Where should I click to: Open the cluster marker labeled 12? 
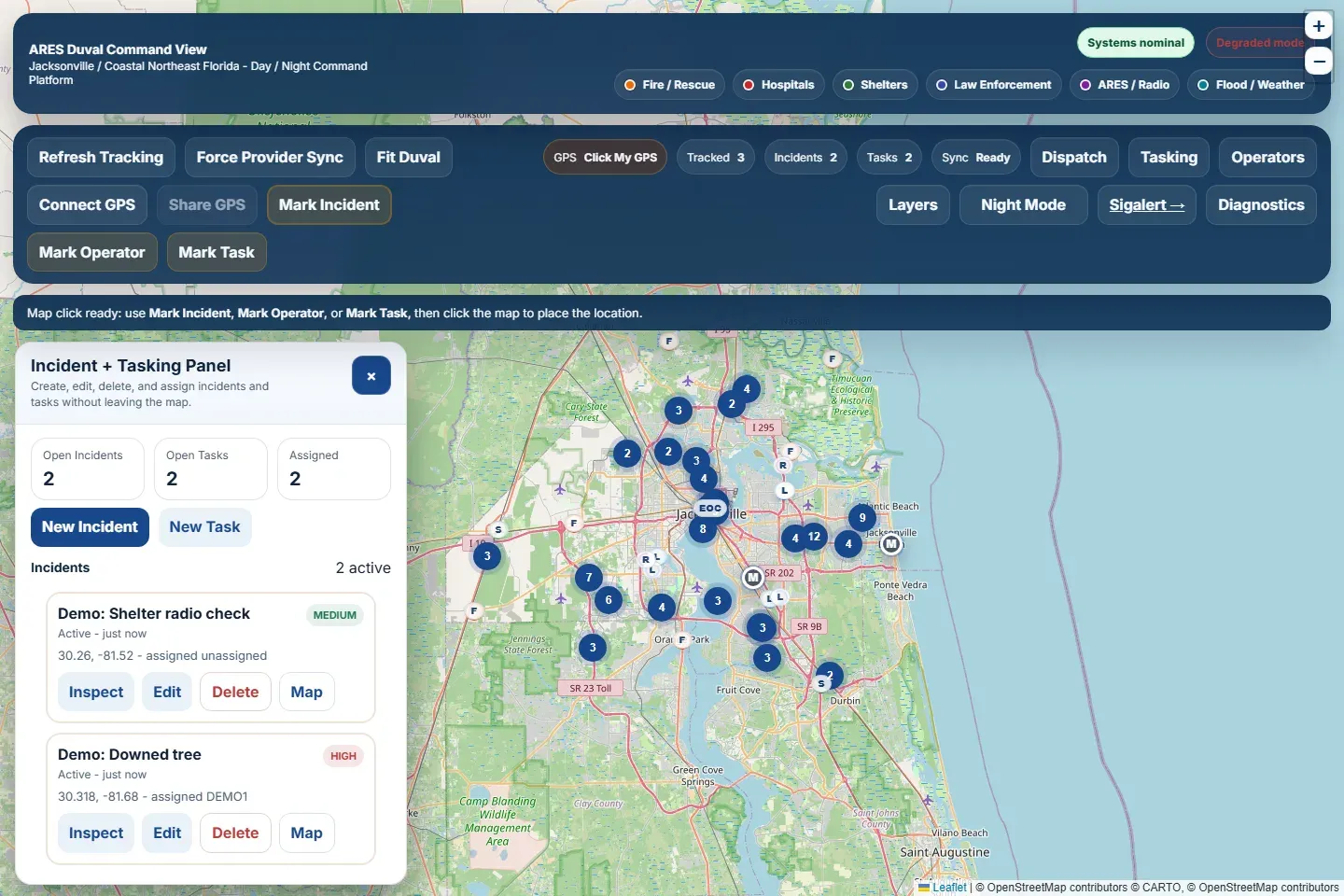[814, 537]
